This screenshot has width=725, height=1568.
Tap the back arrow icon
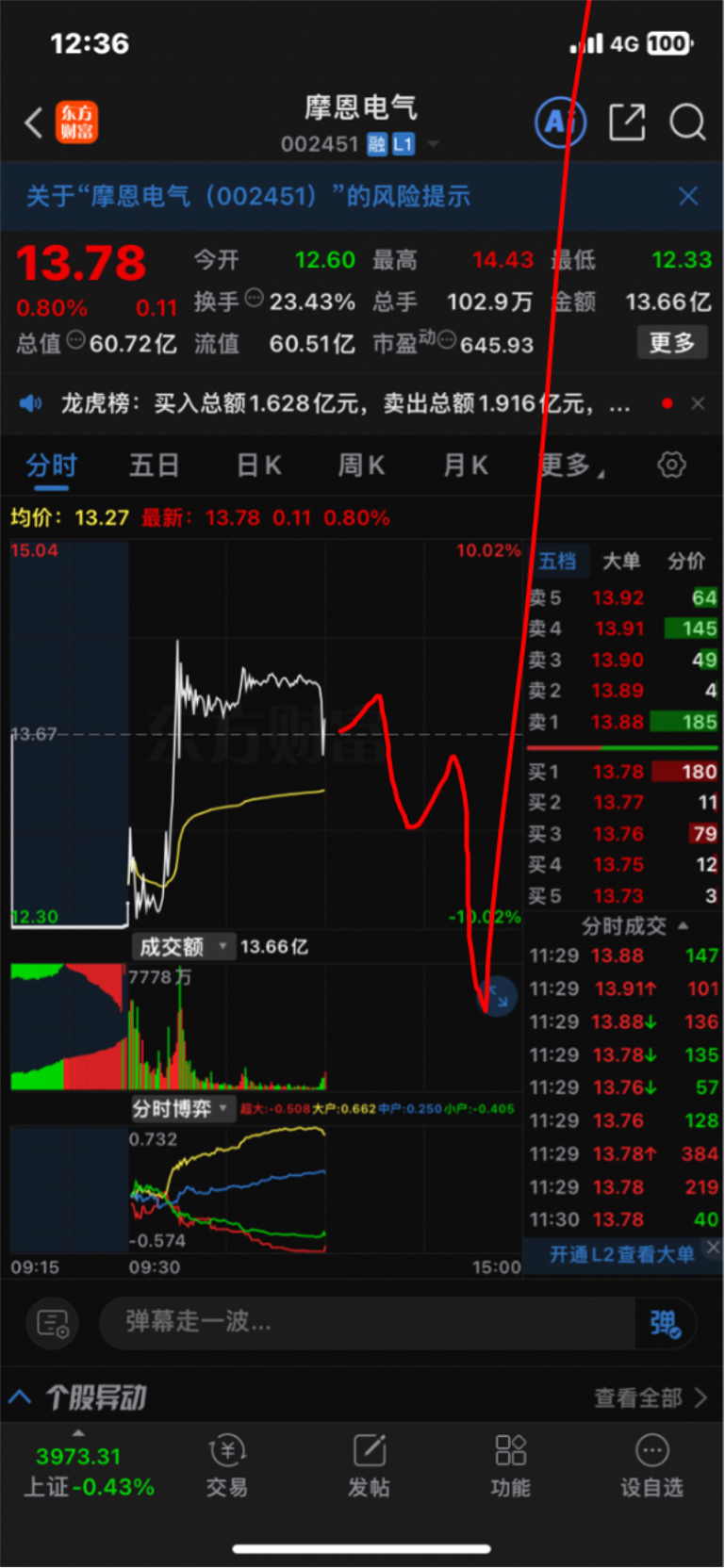[x=34, y=122]
